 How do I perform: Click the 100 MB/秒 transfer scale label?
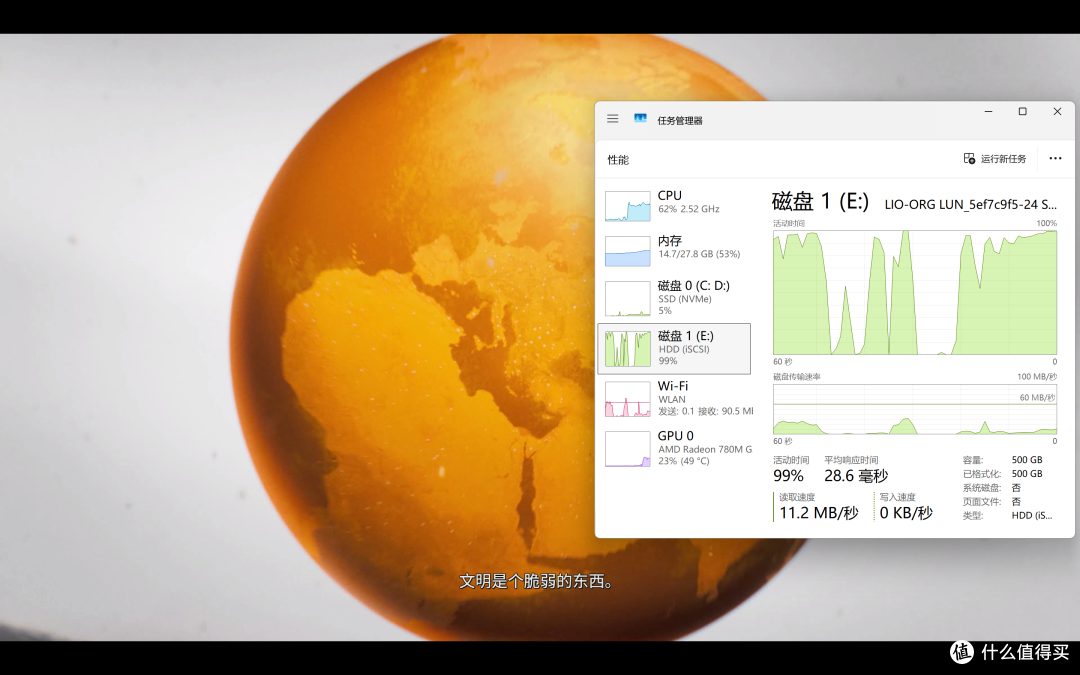(x=1037, y=377)
